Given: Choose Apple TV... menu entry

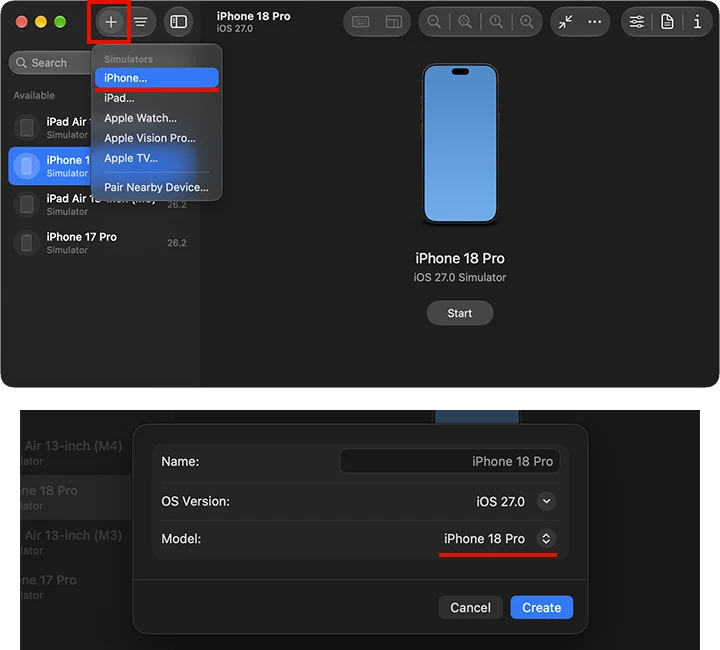Looking at the screenshot, I should (x=157, y=158).
